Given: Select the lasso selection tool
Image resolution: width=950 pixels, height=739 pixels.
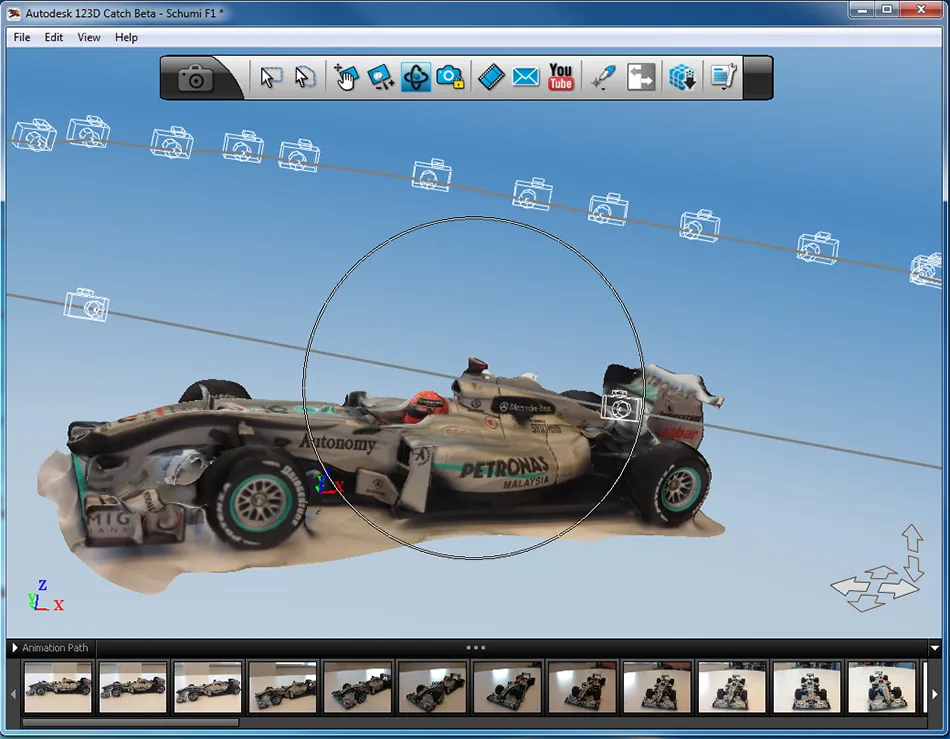Looking at the screenshot, I should (305, 78).
